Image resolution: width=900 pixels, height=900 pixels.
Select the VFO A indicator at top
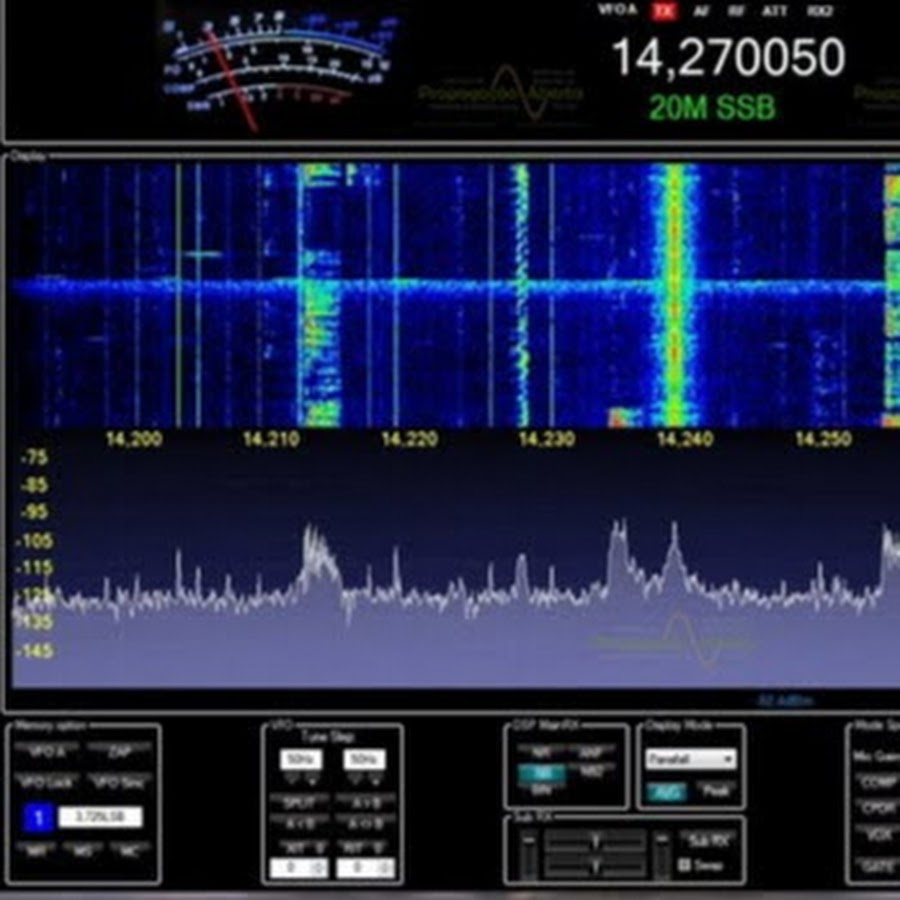[618, 10]
